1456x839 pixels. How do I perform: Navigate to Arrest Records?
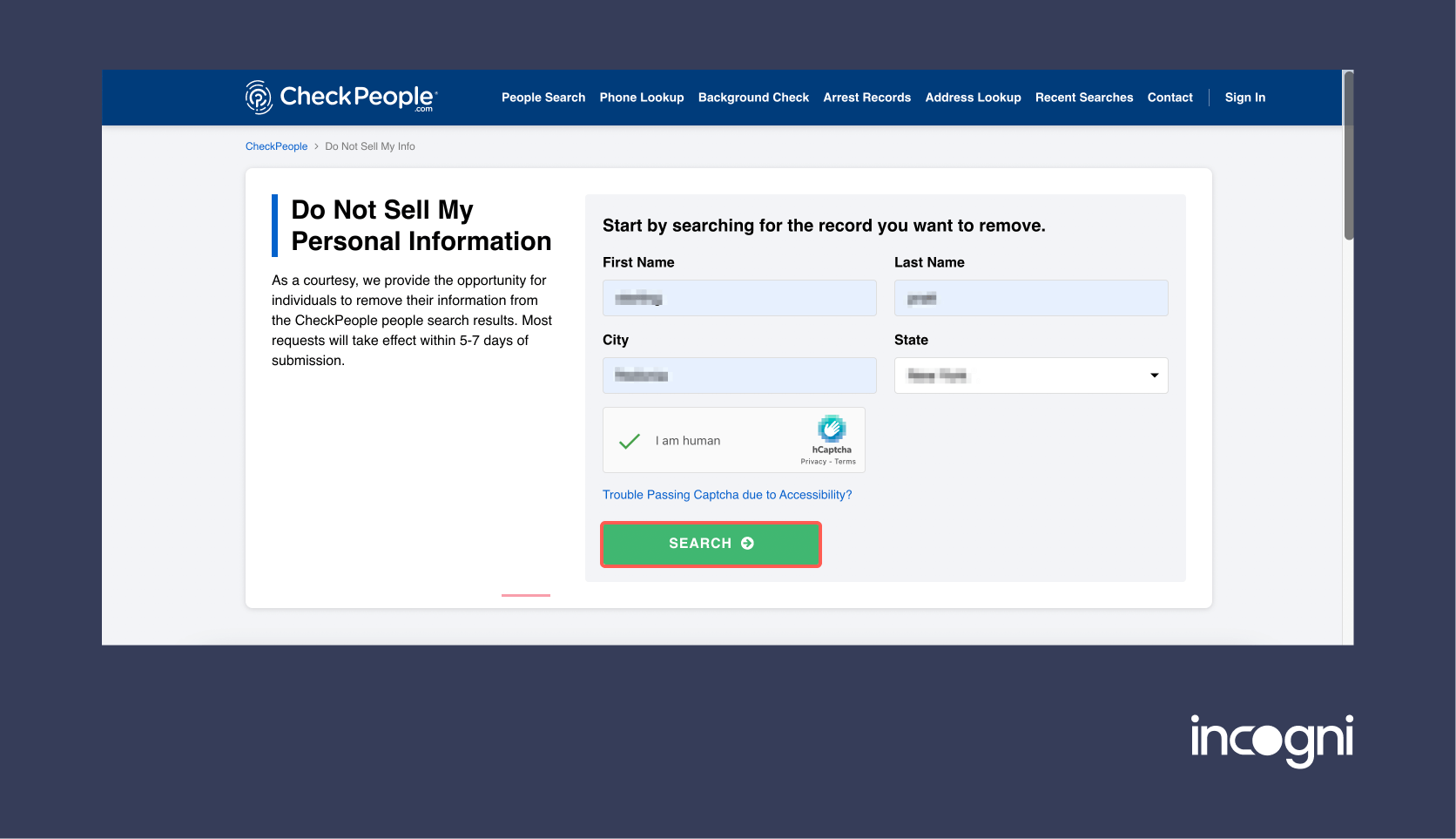(x=866, y=98)
